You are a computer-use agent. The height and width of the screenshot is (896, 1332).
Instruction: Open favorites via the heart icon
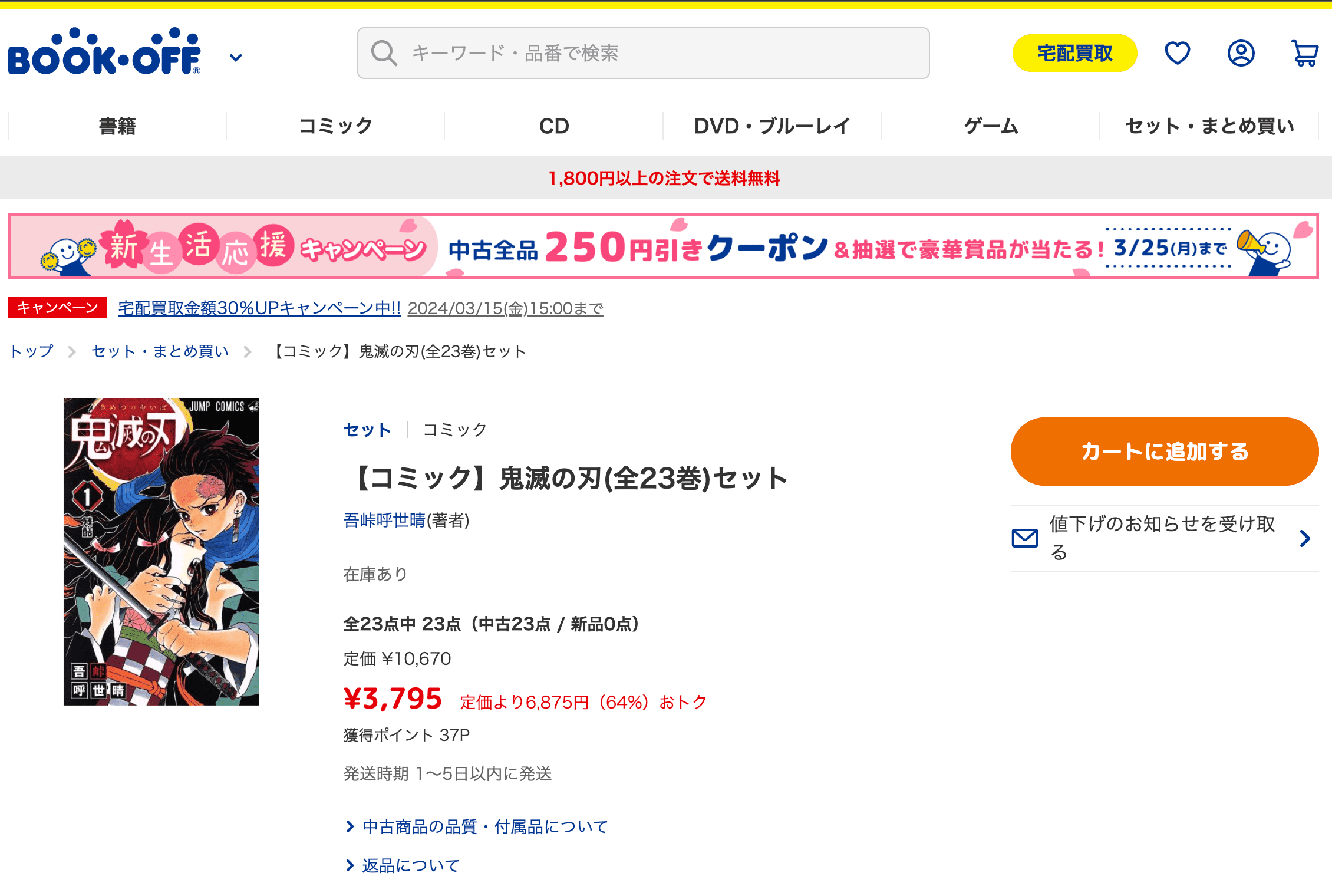point(1177,53)
